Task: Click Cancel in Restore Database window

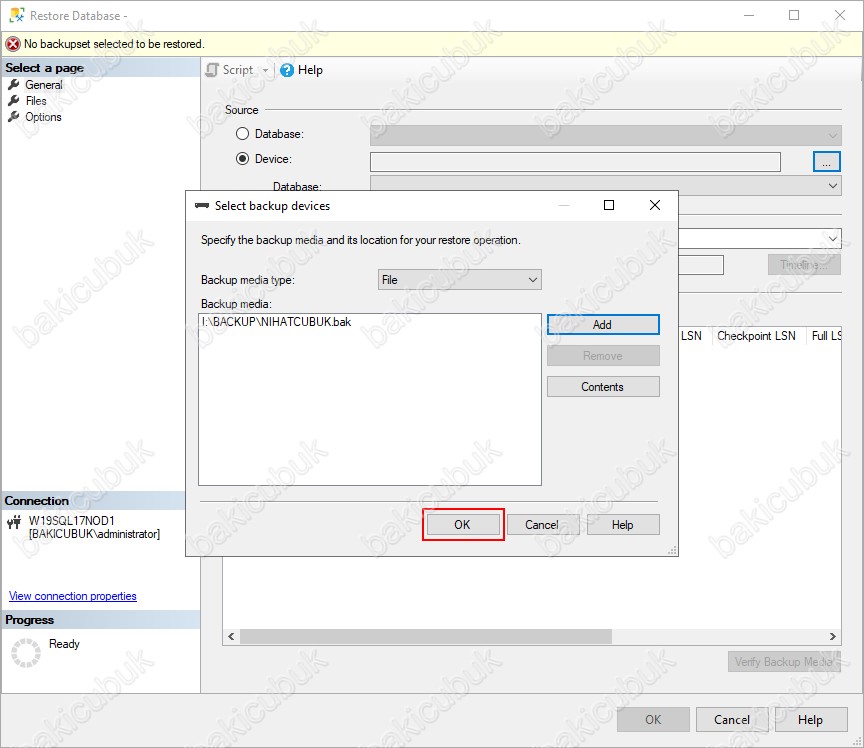Action: (x=732, y=719)
